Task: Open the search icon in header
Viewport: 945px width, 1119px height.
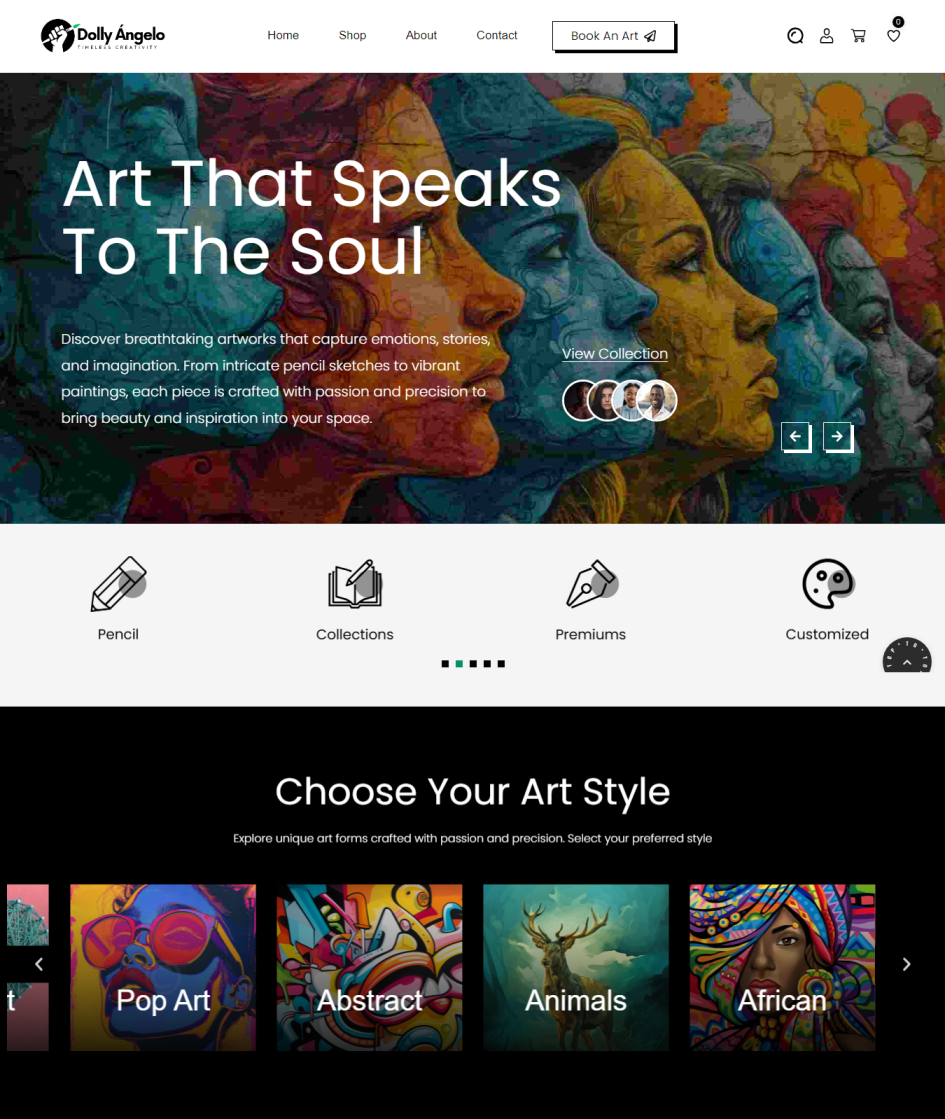Action: tap(795, 36)
